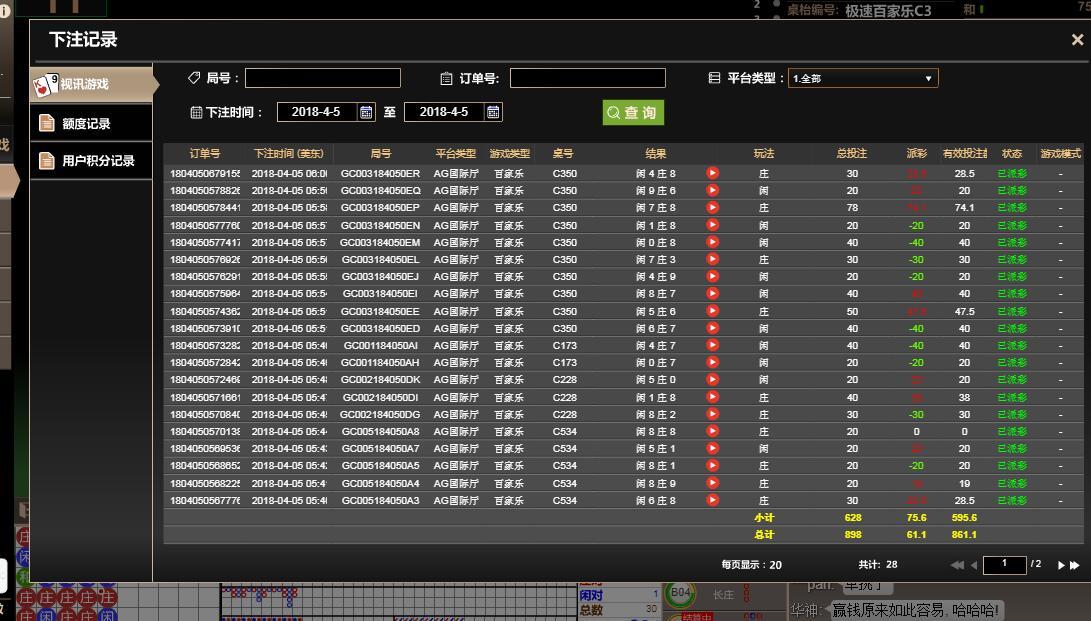This screenshot has width=1091, height=621.
Task: Expand the 平台类型 dropdown
Action: pyautogui.click(x=863, y=78)
